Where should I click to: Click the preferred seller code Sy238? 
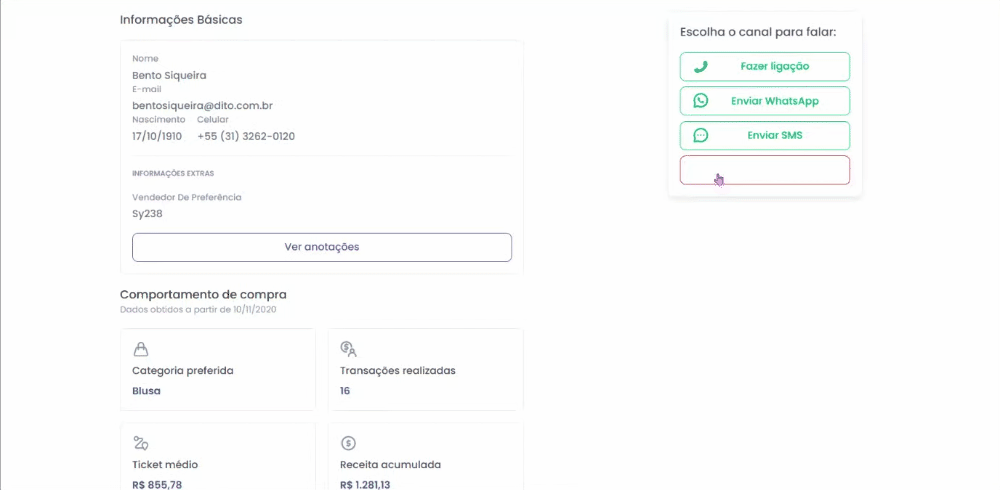(x=147, y=214)
